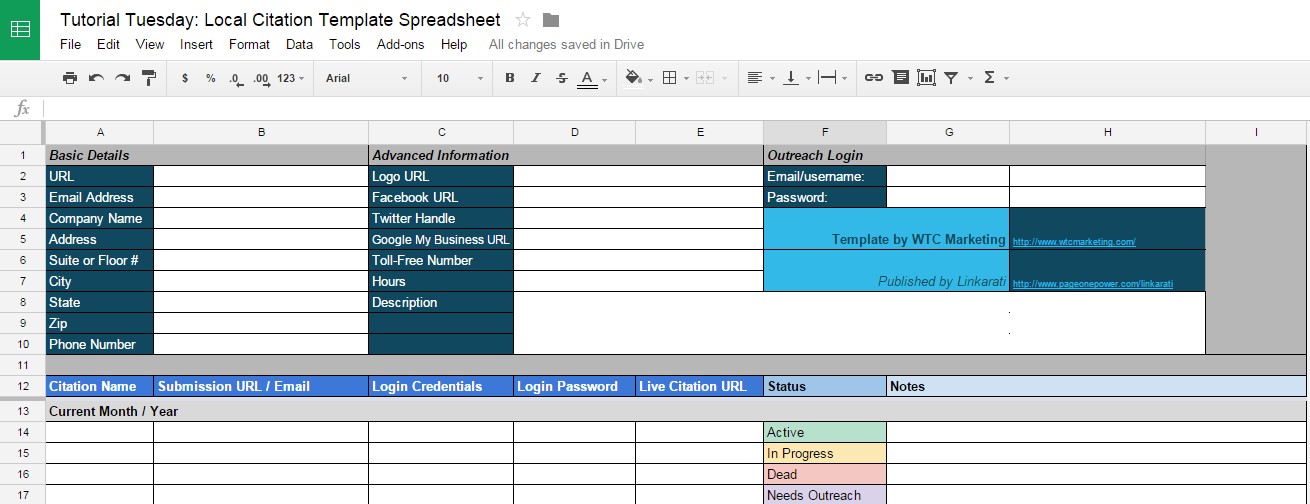
Task: Open the View menu
Action: point(150,44)
